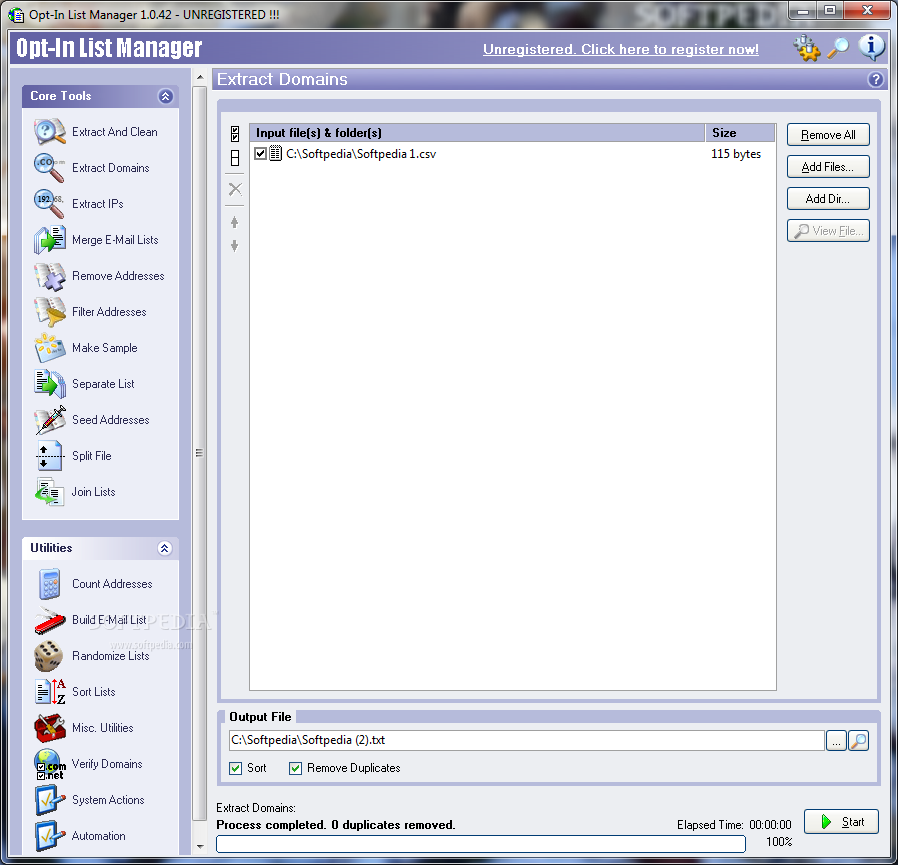
Task: Uncheck the Softpedia 1.csv file checkbox
Action: [260, 154]
